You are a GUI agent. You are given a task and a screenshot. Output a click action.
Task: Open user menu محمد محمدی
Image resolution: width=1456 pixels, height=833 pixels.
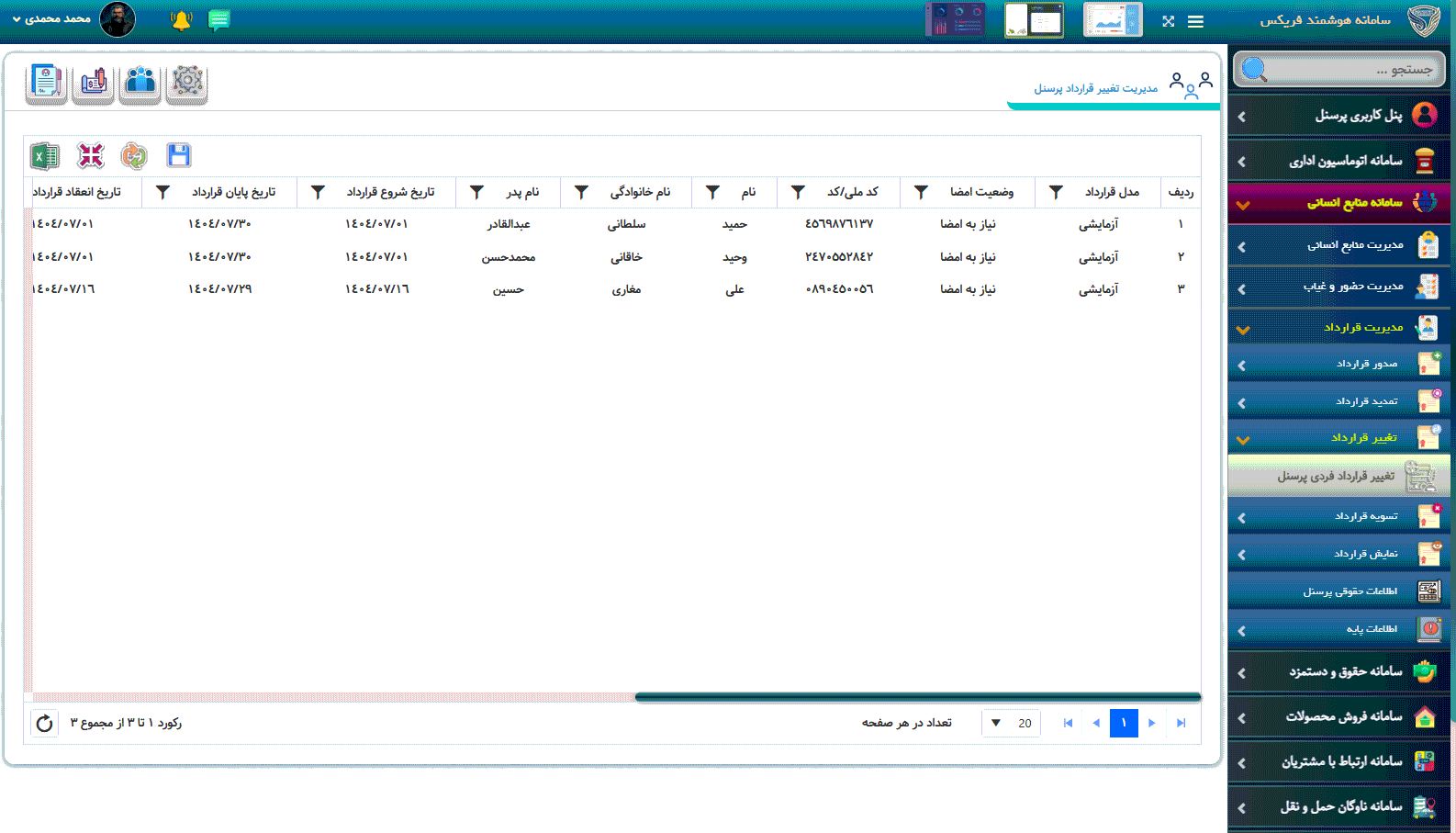click(55, 19)
